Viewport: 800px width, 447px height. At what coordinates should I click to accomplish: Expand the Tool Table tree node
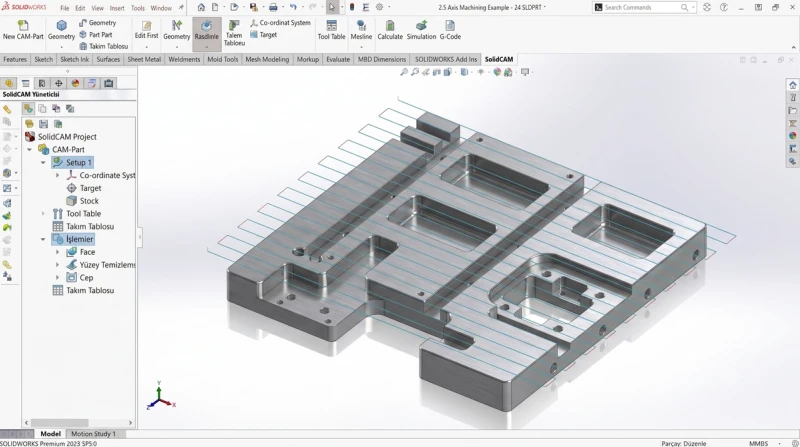tap(43, 213)
